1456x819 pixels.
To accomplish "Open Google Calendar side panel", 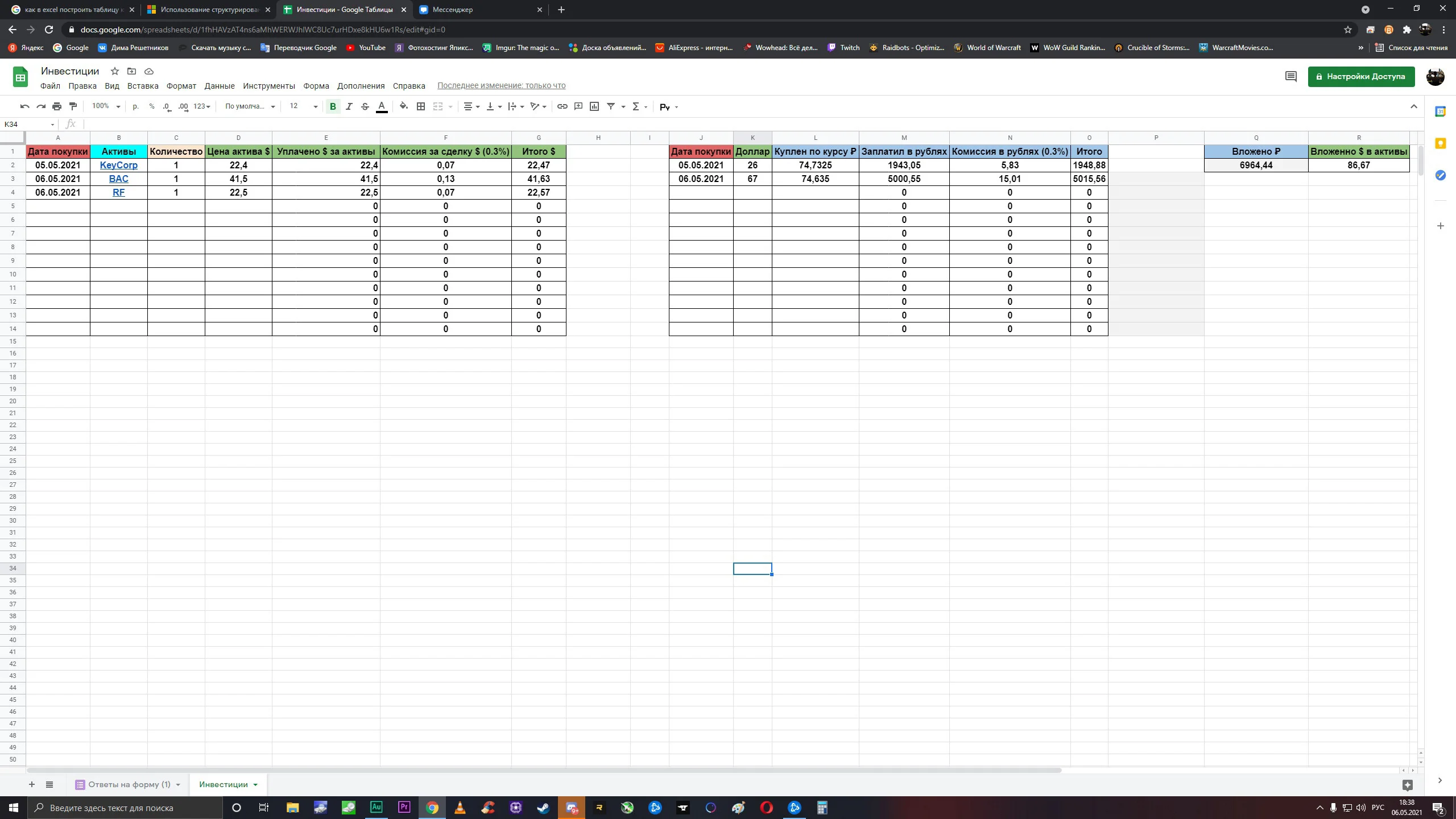I will click(x=1440, y=111).
